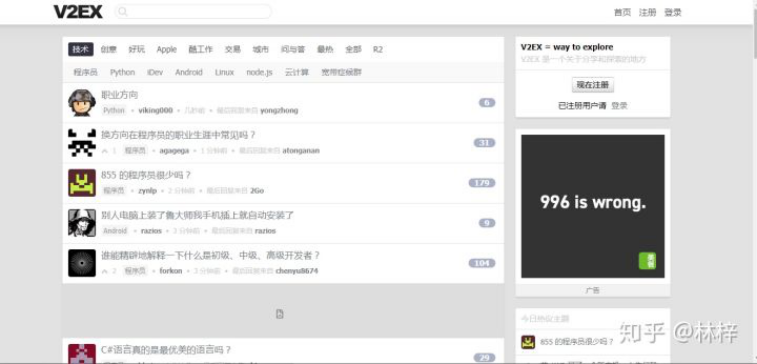Click 登录 link in top navigation

tap(673, 13)
